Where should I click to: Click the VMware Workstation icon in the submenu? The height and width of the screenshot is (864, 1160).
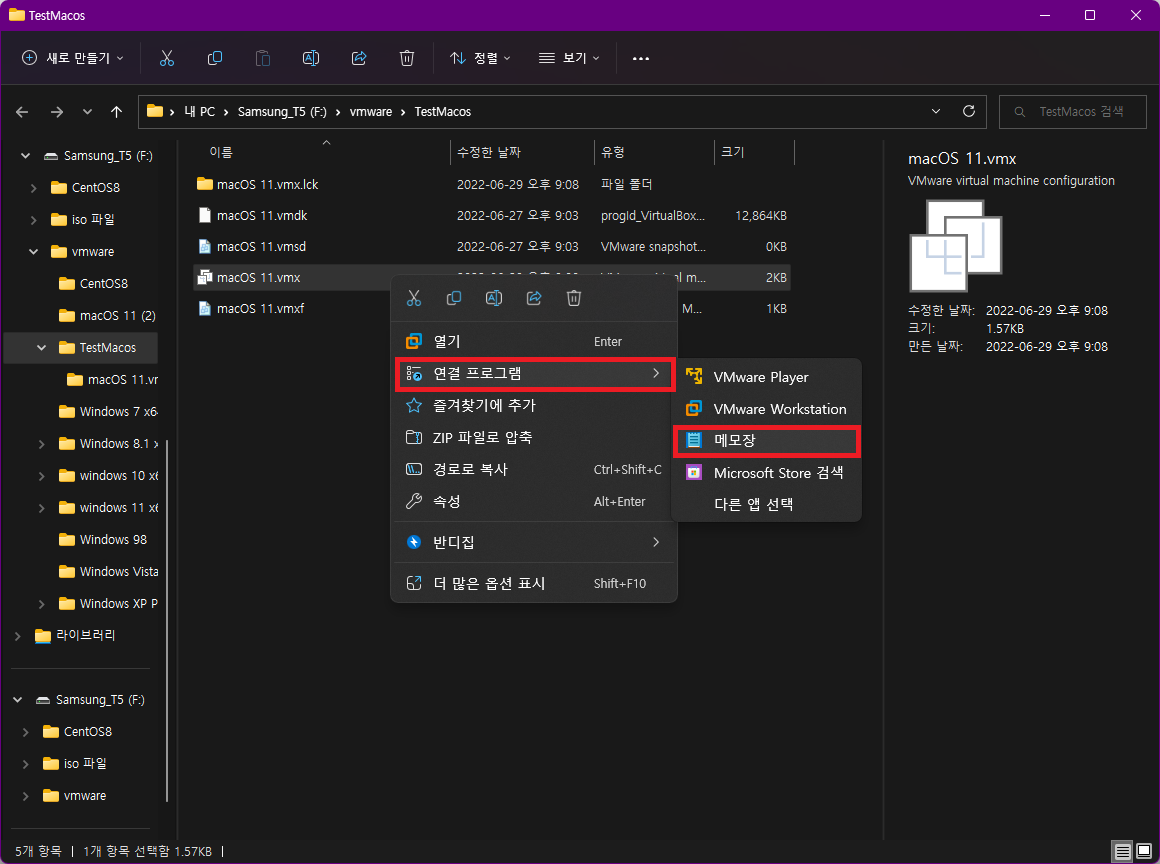[x=694, y=408]
